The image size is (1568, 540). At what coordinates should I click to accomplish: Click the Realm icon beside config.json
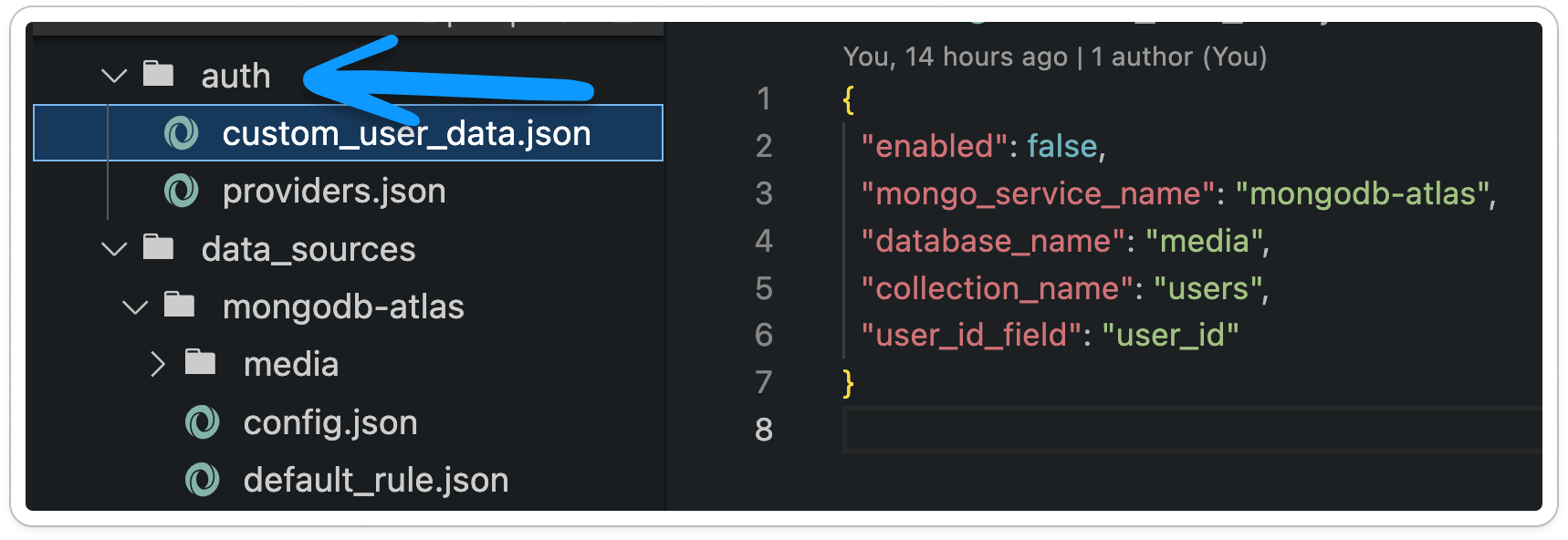(203, 422)
